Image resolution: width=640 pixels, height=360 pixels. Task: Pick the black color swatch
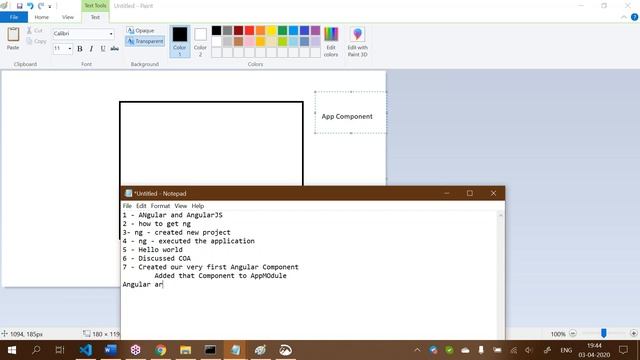tap(216, 30)
